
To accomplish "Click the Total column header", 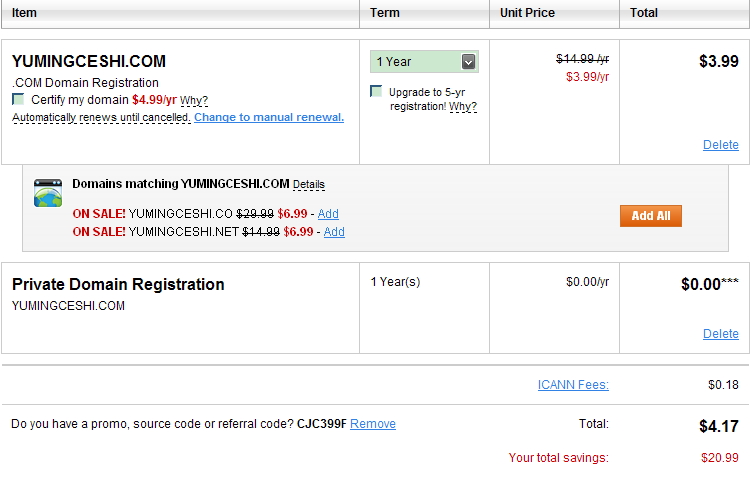I will point(644,13).
